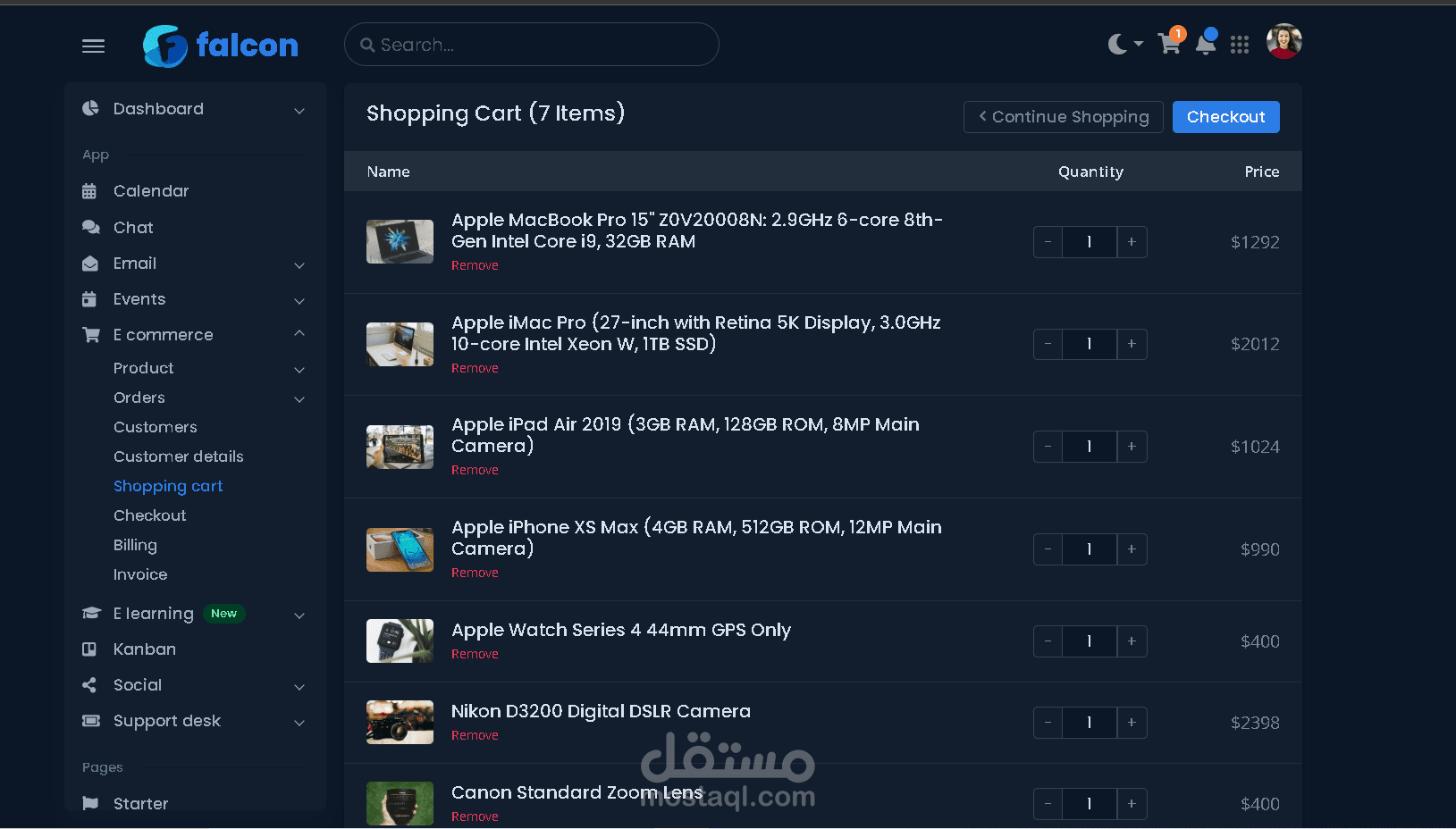1456x829 pixels.
Task: Go to the Billing page
Action: click(135, 545)
